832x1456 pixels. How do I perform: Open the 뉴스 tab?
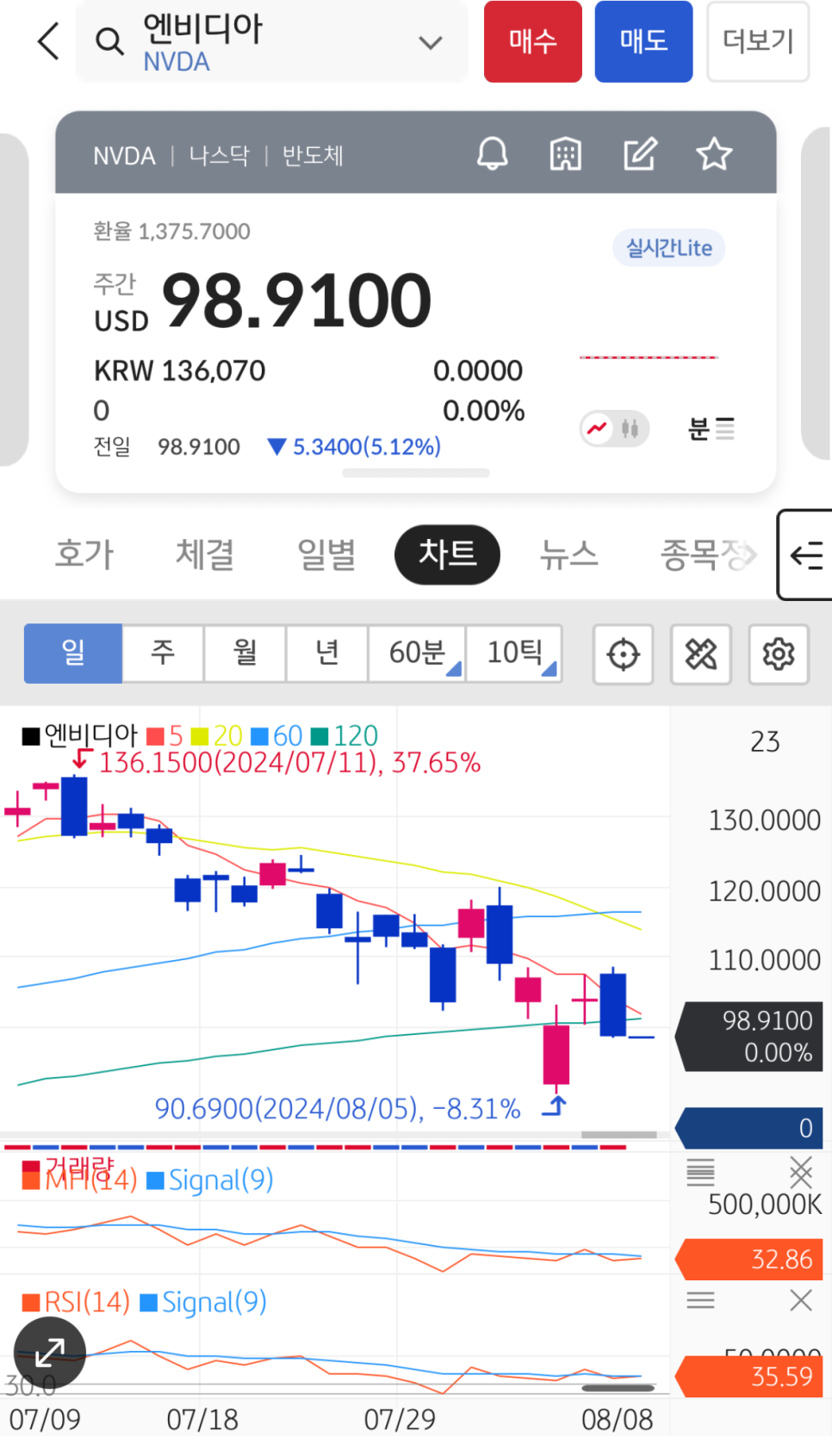568,554
